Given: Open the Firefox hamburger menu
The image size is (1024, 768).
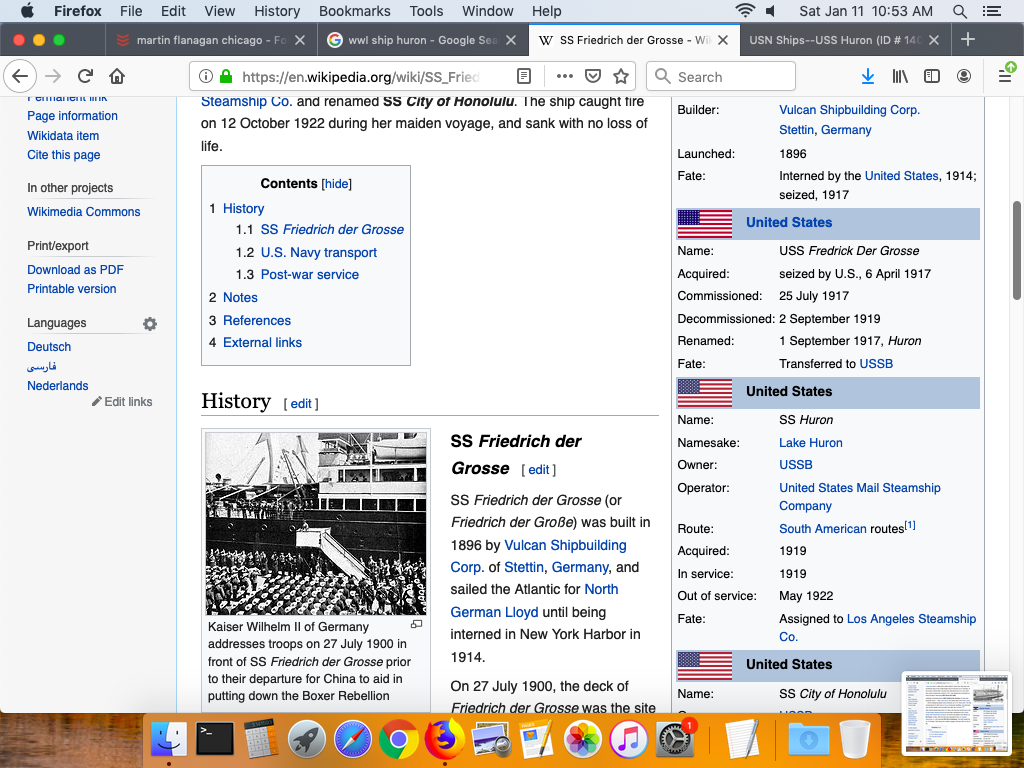Looking at the screenshot, I should pyautogui.click(x=1005, y=76).
